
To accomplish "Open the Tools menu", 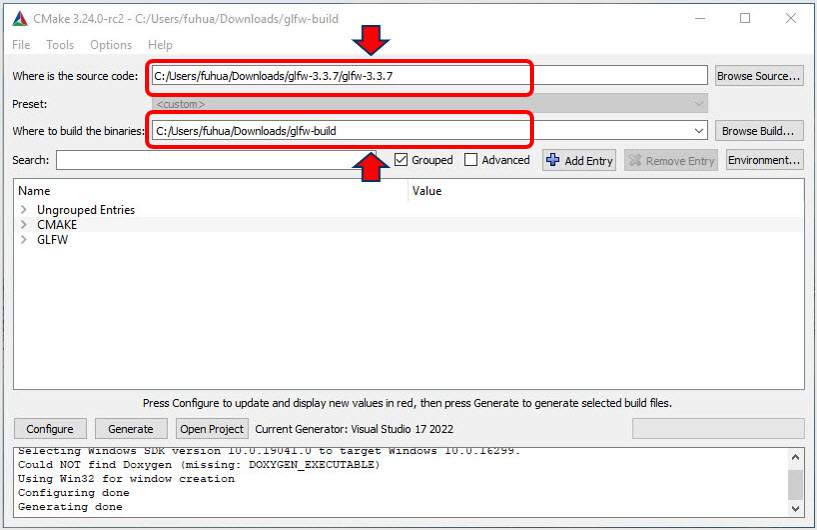I will [x=60, y=45].
